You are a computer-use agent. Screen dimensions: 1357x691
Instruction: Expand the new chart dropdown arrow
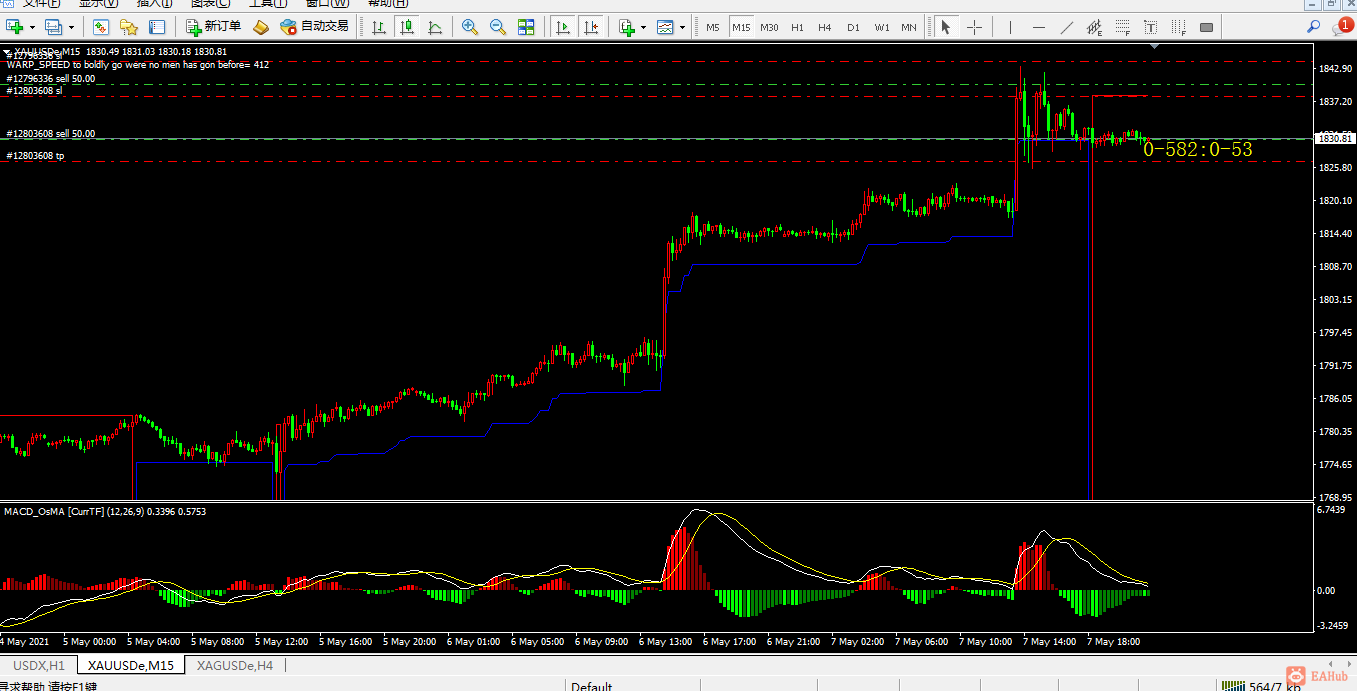pyautogui.click(x=32, y=28)
